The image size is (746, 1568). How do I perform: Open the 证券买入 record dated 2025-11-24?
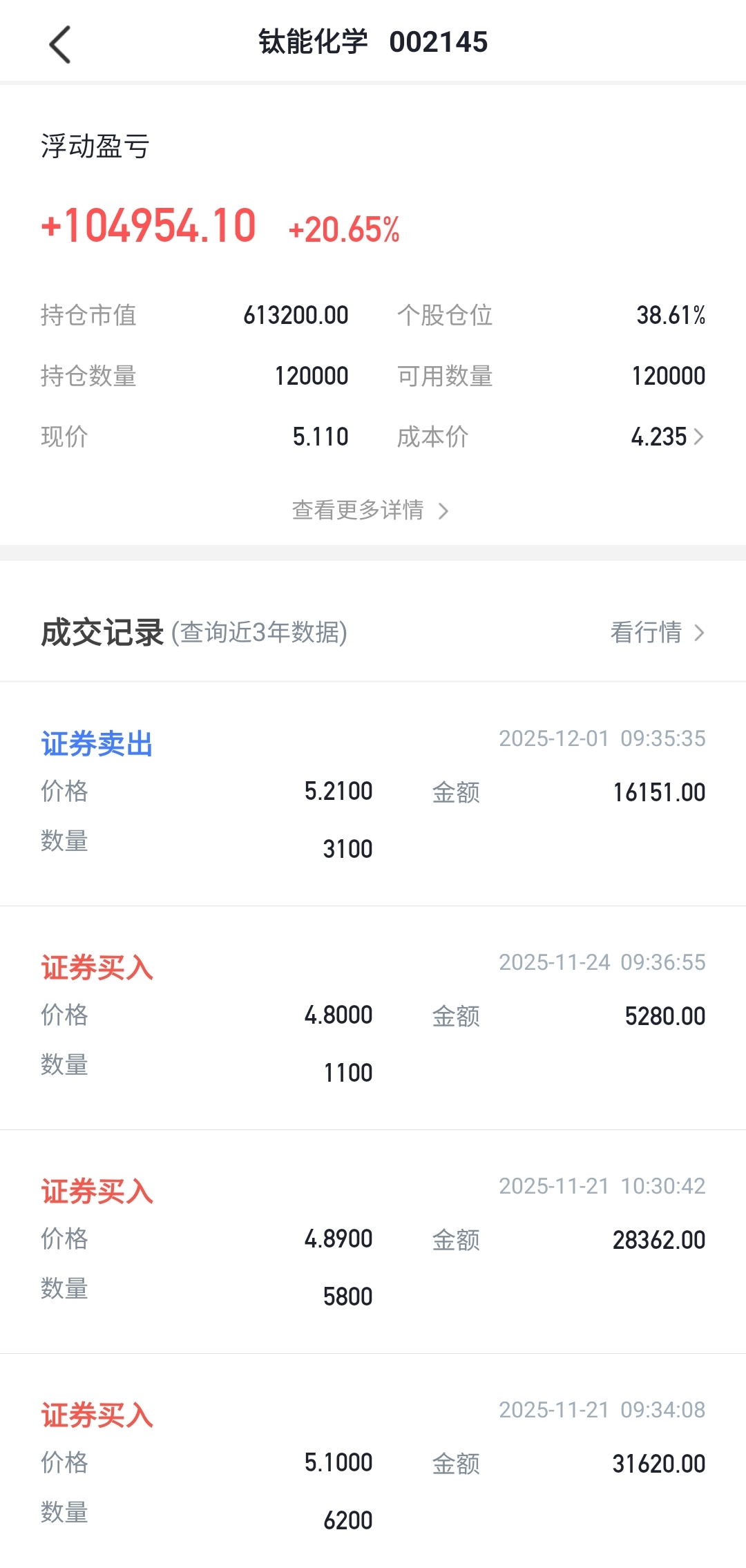[x=373, y=1018]
